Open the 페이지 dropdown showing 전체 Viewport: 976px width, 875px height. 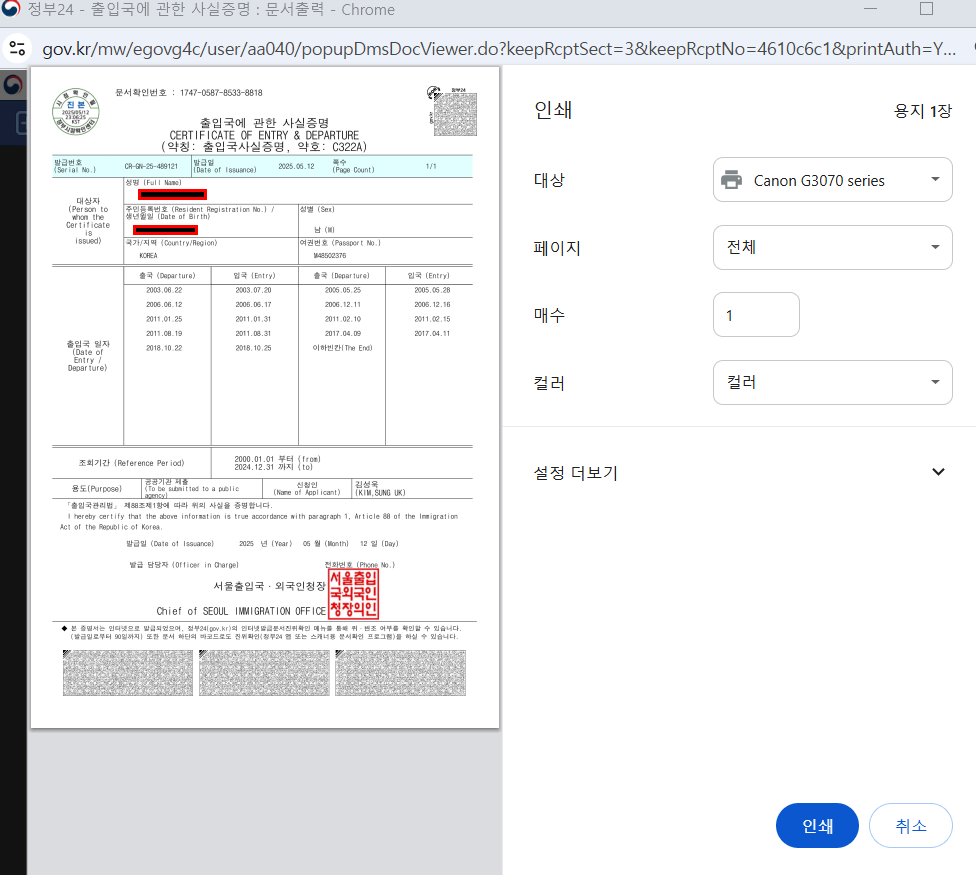pos(833,247)
